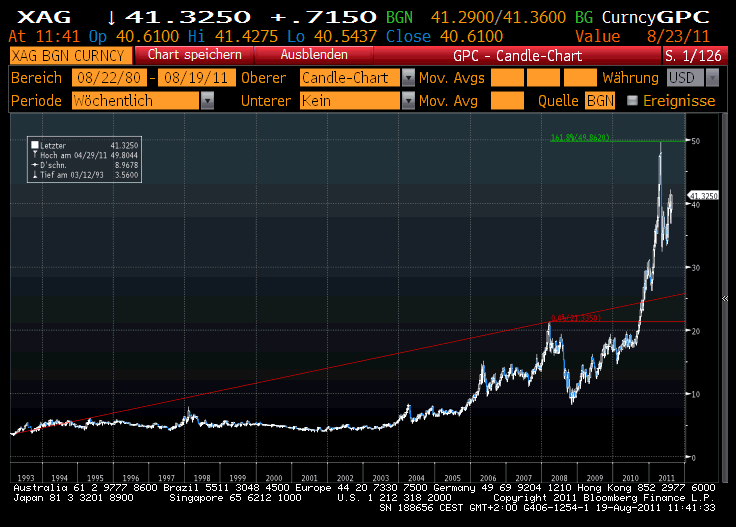The width and height of the screenshot is (736, 527).
Task: Click the Letzter legend marker icon
Action: pos(35,145)
